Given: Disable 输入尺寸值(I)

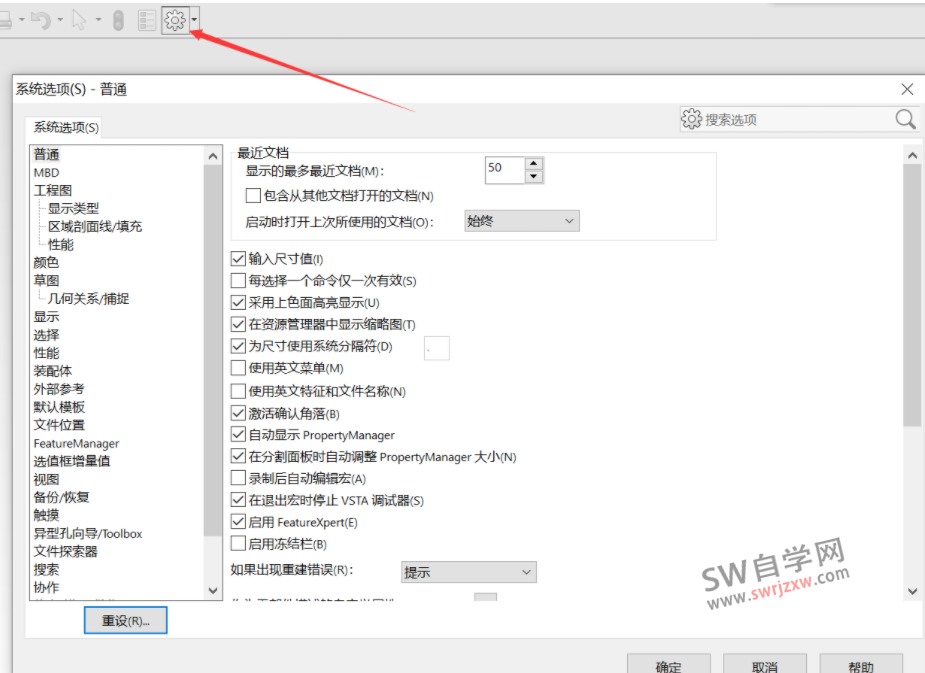Looking at the screenshot, I should pos(238,258).
